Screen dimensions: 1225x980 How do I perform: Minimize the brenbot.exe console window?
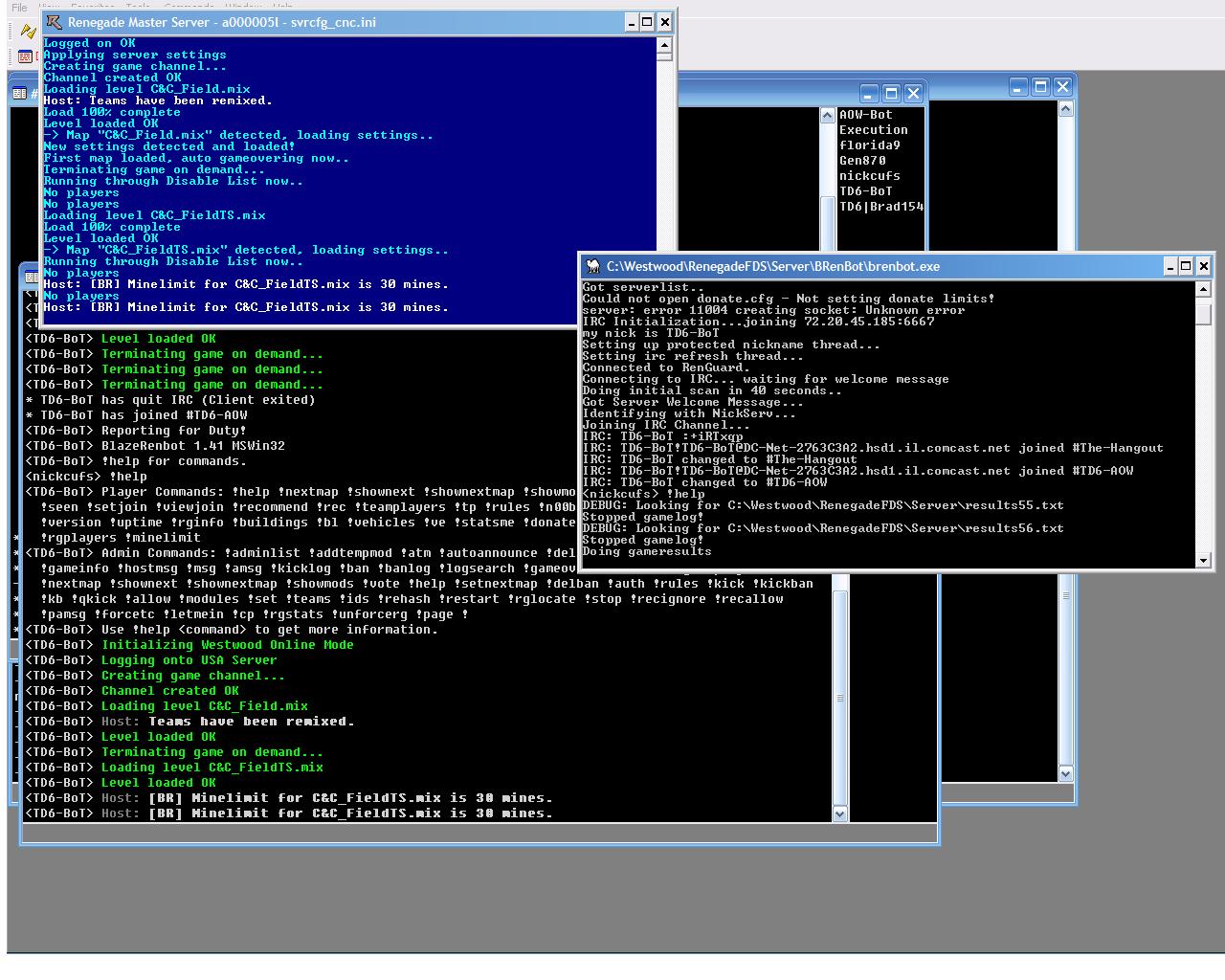[1169, 266]
